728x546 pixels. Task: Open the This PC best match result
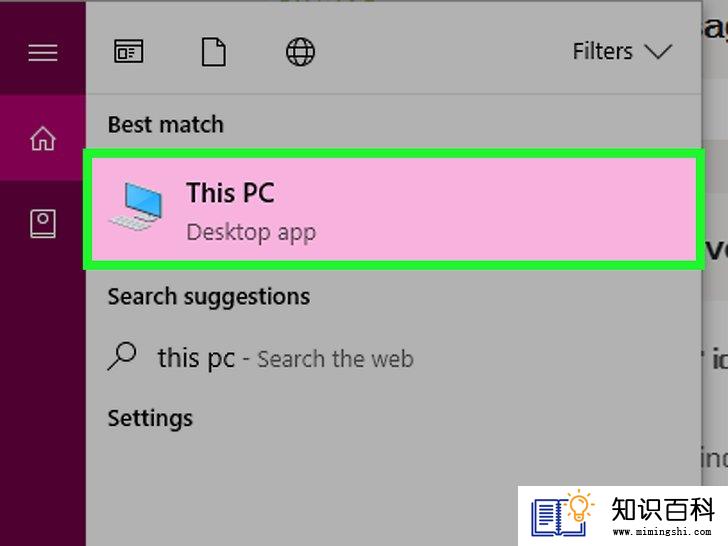point(394,209)
